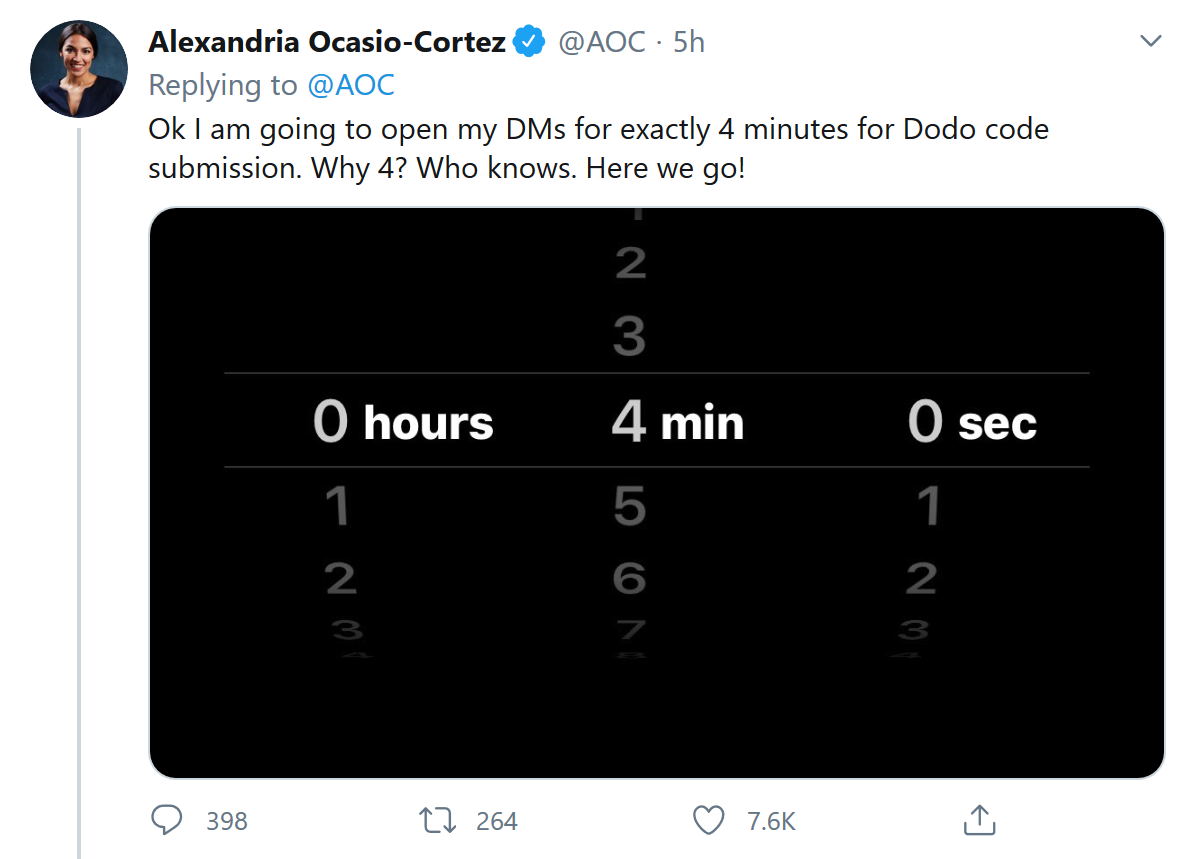Click the @AOC handle beside name

click(x=601, y=42)
